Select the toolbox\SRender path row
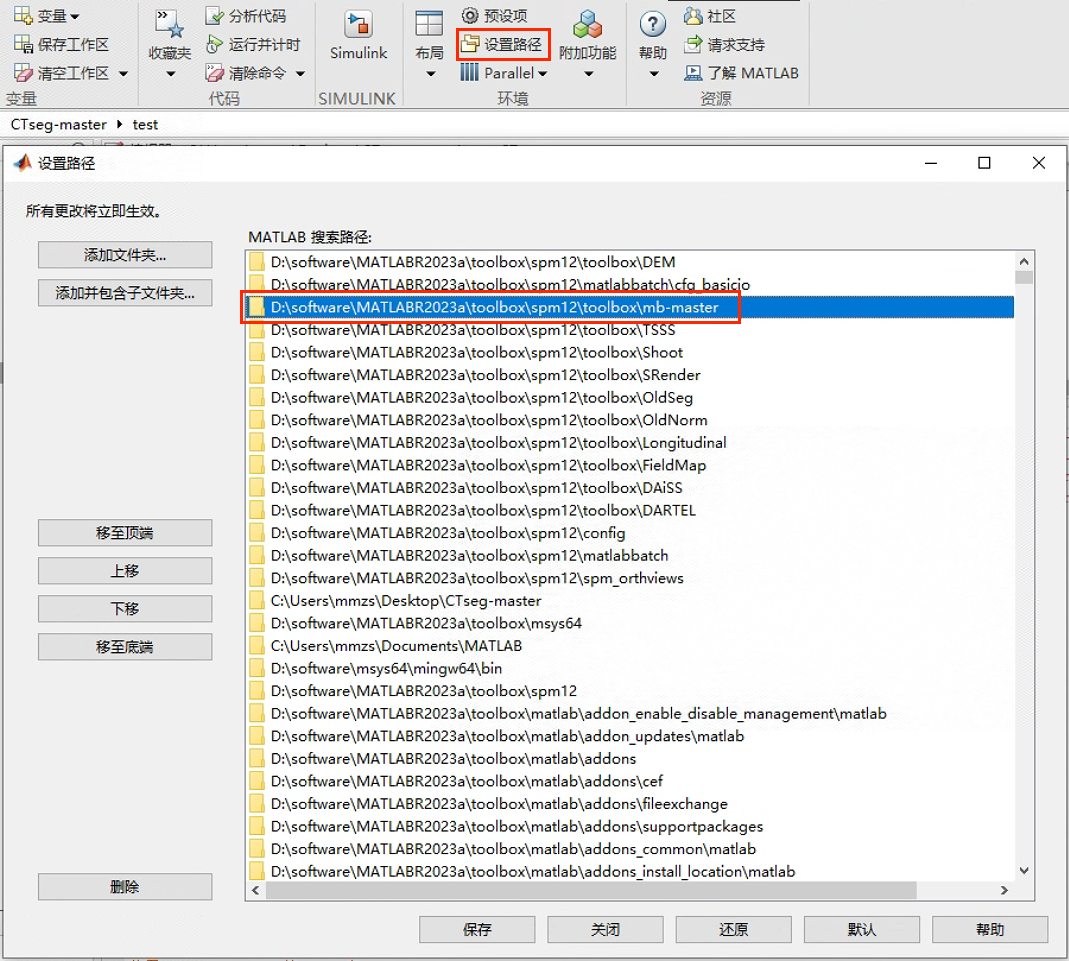The width and height of the screenshot is (1069, 961). (x=630, y=375)
